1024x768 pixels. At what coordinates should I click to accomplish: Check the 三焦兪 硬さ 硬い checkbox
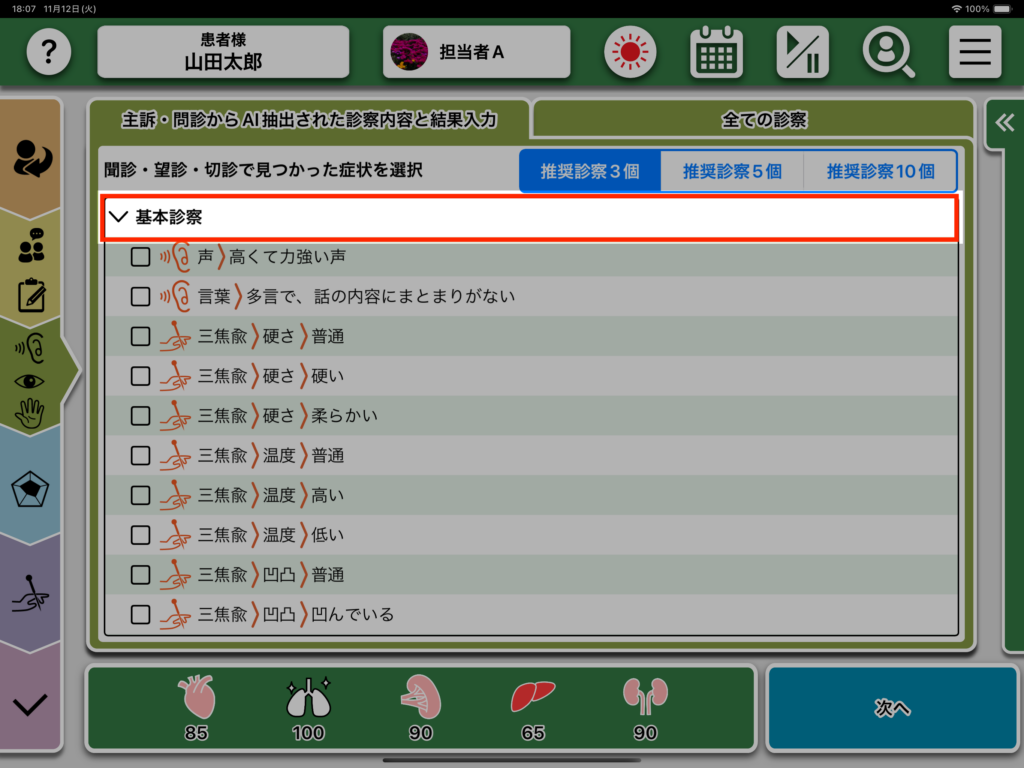pos(141,376)
